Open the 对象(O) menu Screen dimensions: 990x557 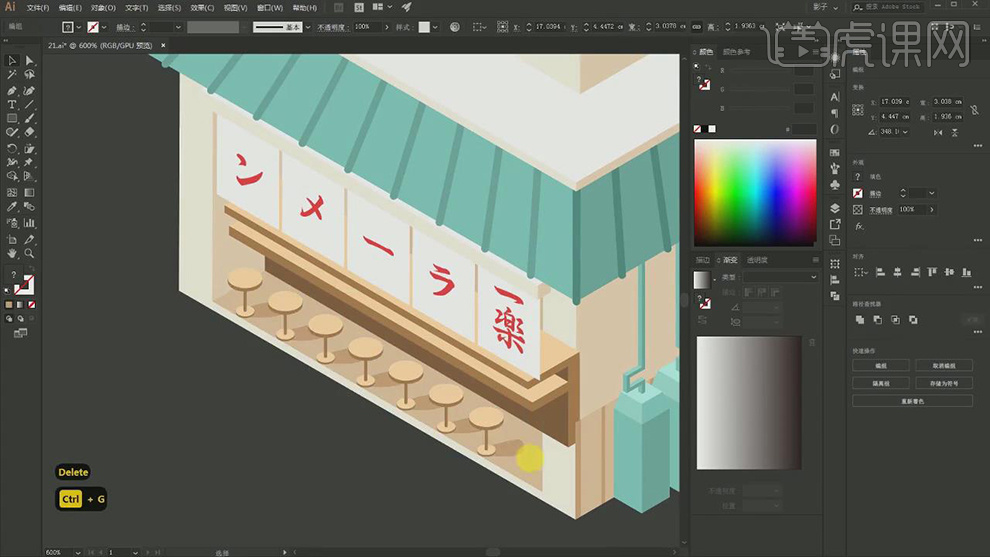[103, 8]
